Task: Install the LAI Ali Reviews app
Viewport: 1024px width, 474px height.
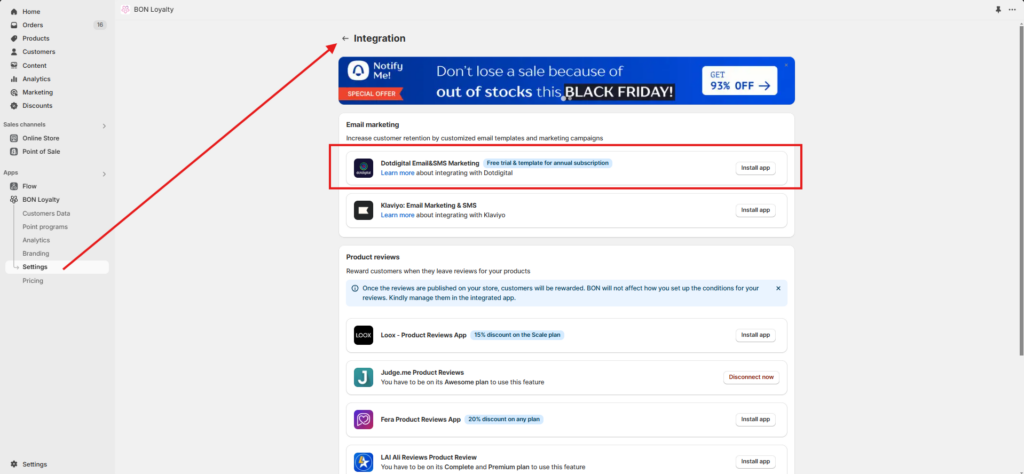Action: 756,462
